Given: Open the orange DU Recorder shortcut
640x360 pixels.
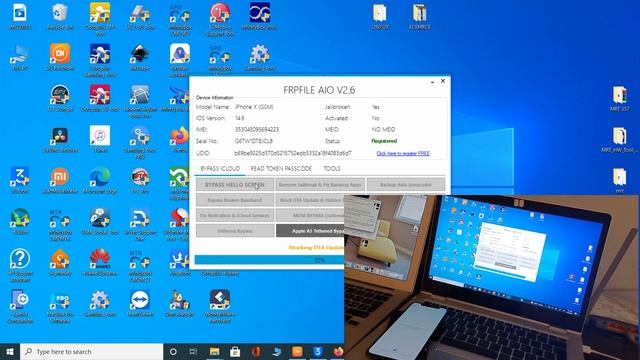Looking at the screenshot, I should click(x=60, y=58).
